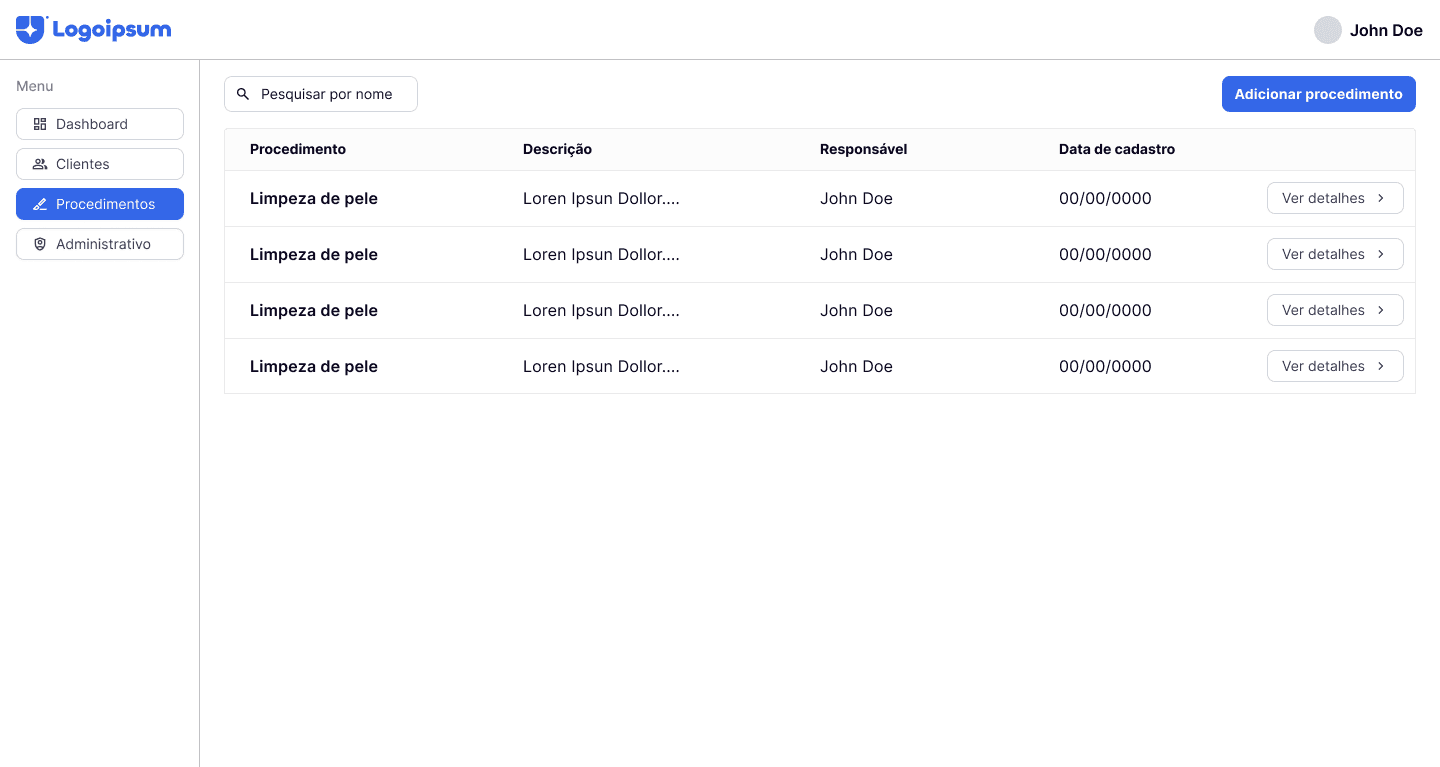Click the Dashboard grid icon
Viewport: 1440px width, 767px height.
(x=40, y=124)
